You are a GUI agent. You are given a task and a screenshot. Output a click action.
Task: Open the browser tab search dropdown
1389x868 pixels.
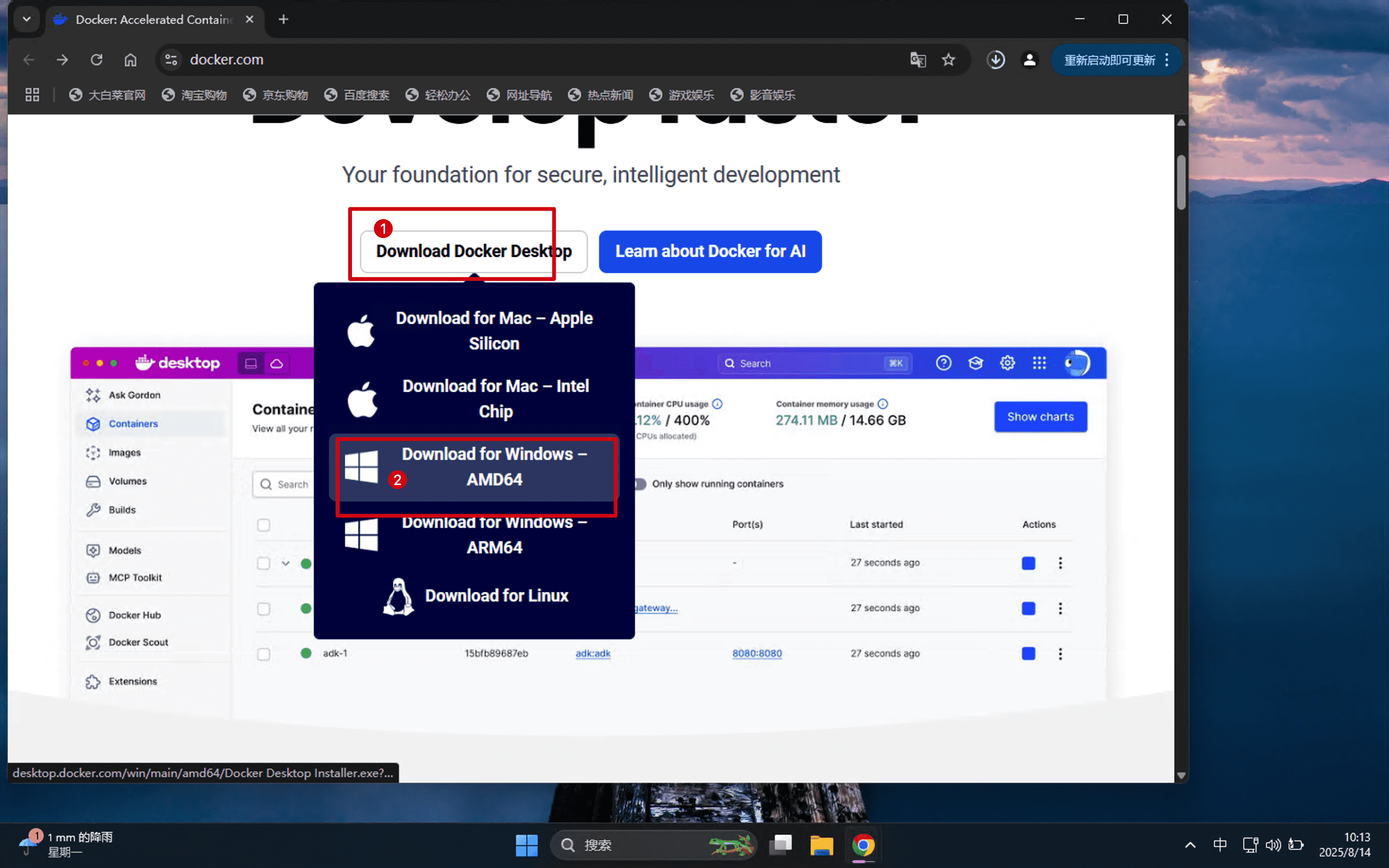(26, 19)
